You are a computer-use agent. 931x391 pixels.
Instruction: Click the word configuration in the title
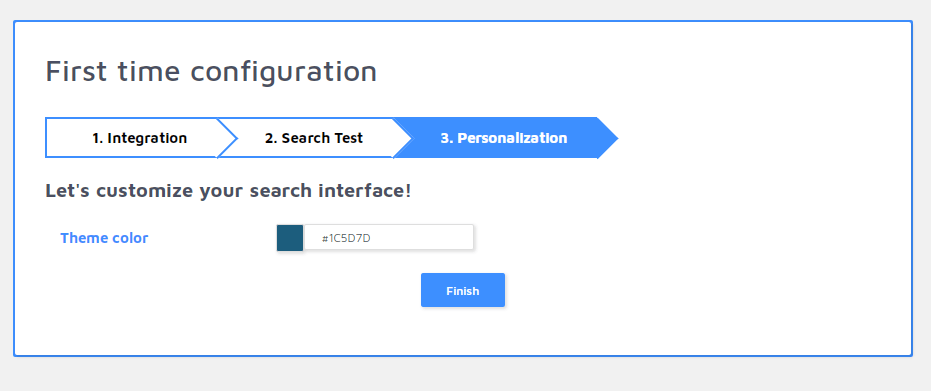tap(284, 72)
